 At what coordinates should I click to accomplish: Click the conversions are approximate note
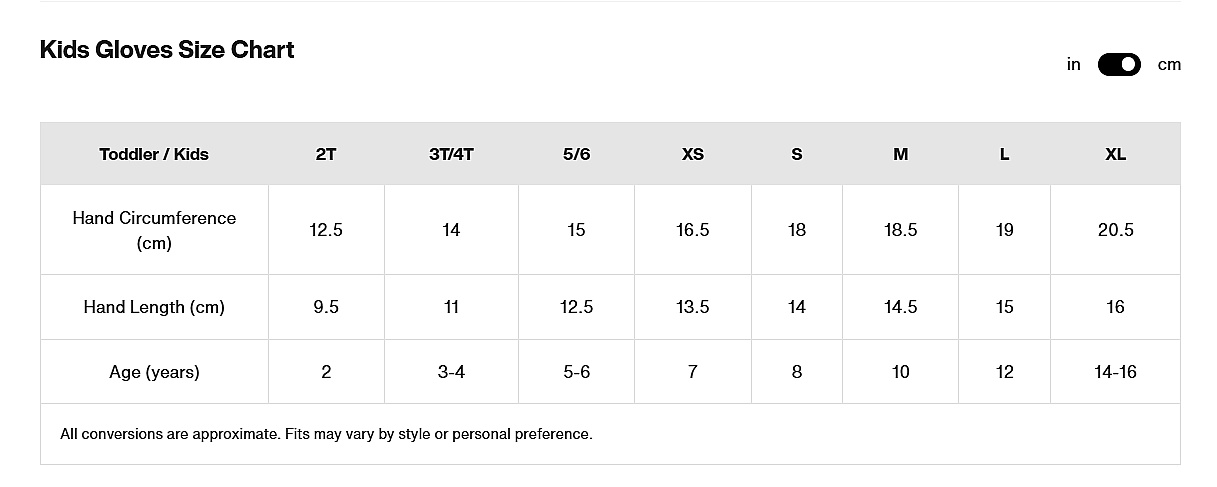(326, 434)
